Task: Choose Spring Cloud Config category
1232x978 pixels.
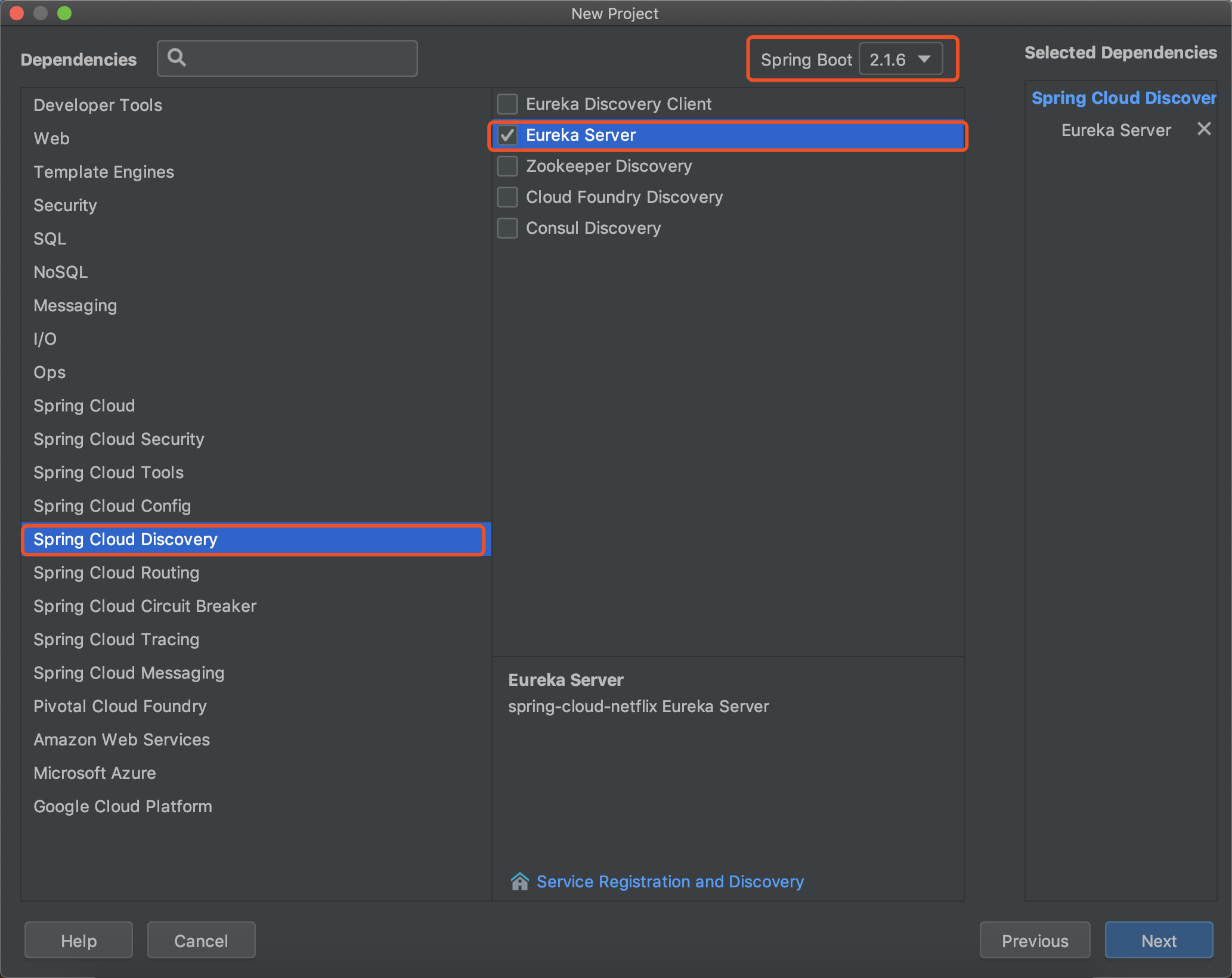Action: pos(256,506)
